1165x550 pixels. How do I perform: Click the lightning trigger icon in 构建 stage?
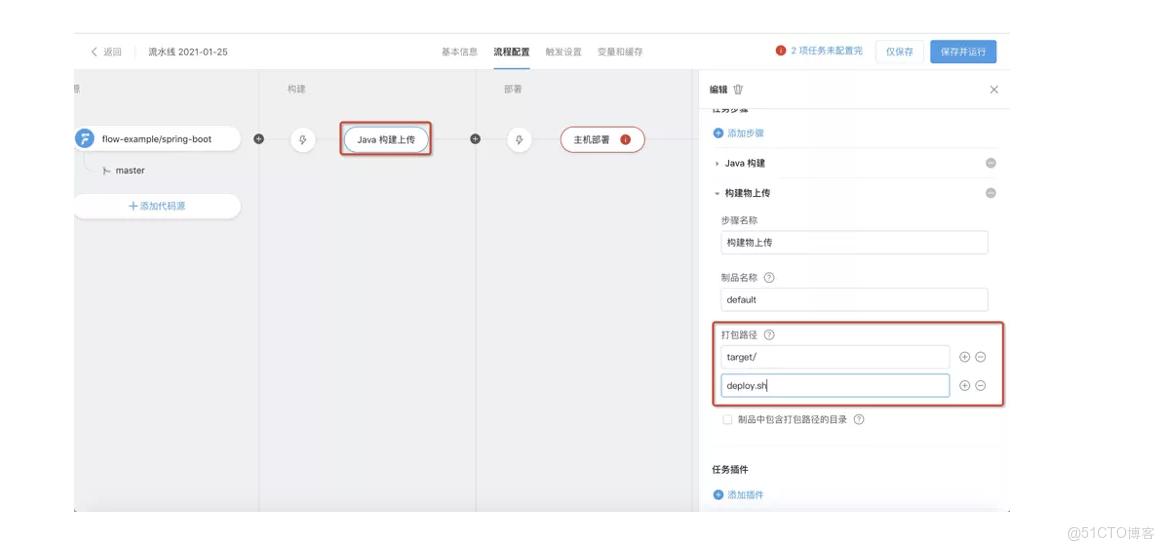[302, 139]
